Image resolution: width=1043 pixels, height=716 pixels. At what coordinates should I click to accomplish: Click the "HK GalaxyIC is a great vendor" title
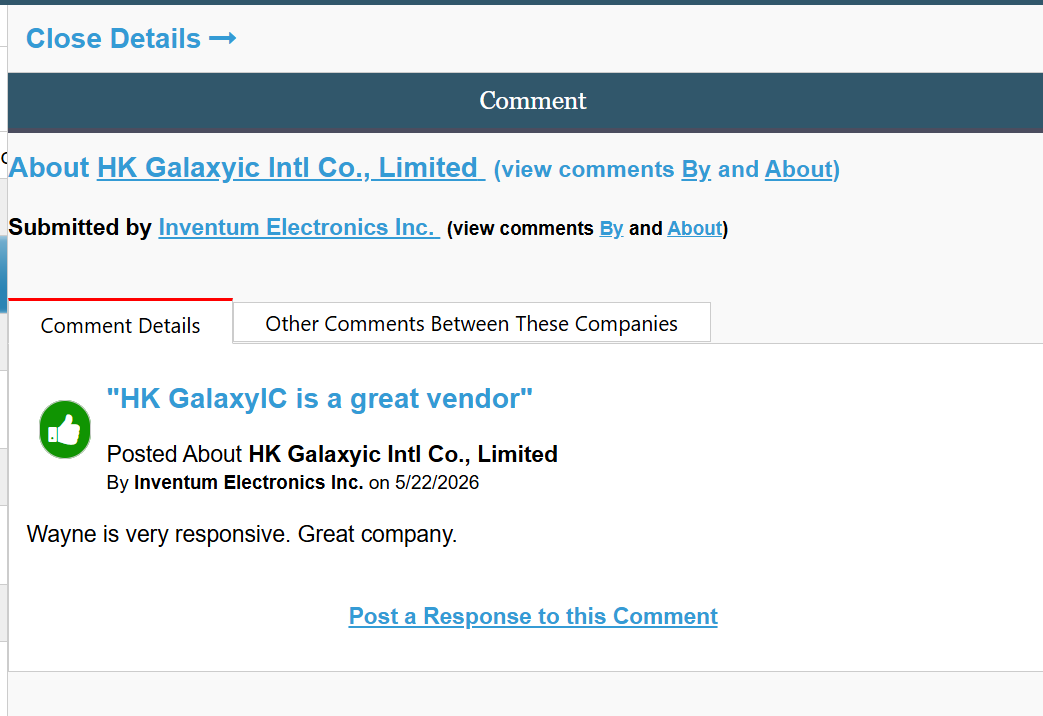tap(320, 399)
